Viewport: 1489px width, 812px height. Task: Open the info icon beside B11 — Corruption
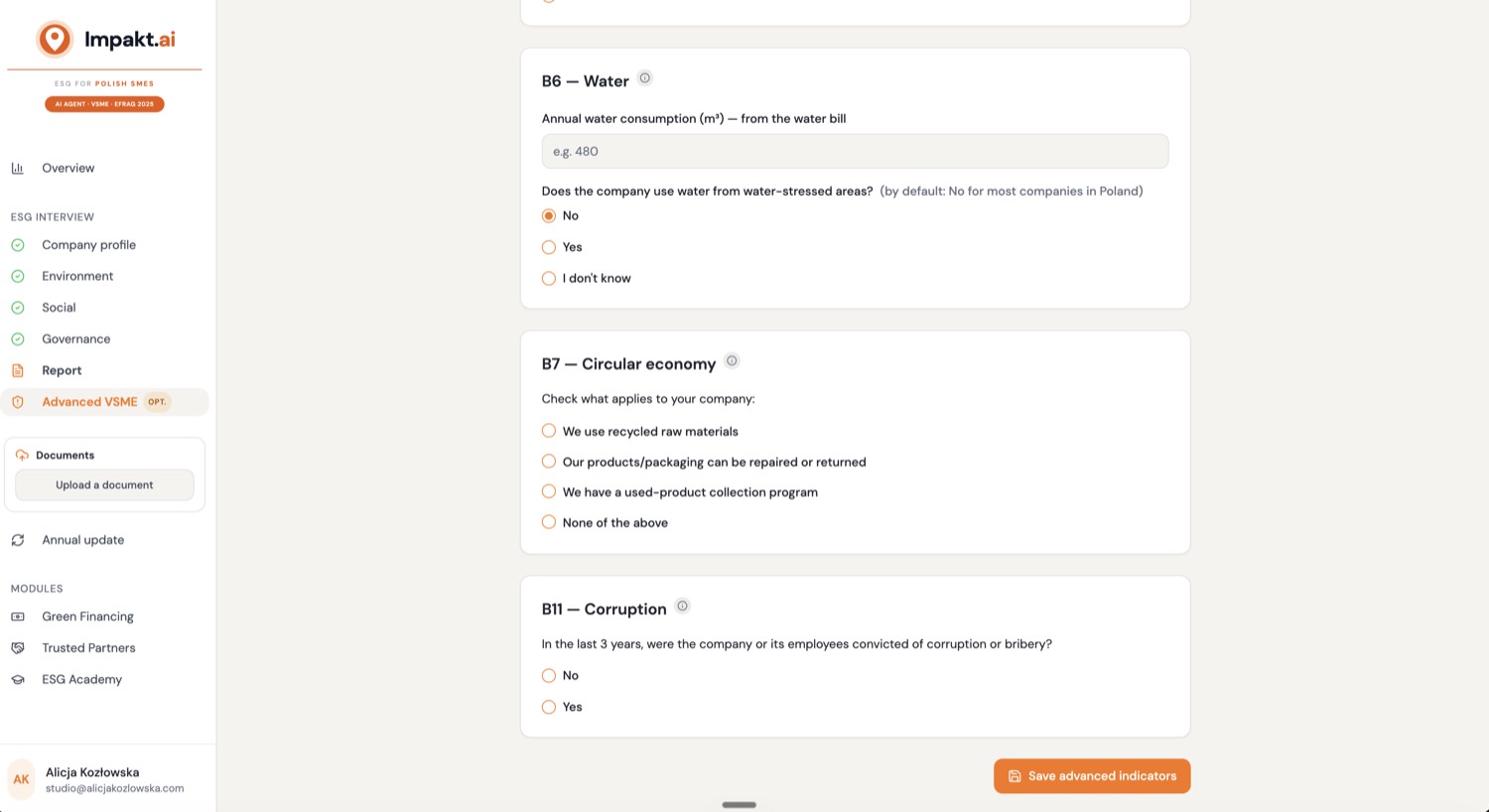(682, 607)
